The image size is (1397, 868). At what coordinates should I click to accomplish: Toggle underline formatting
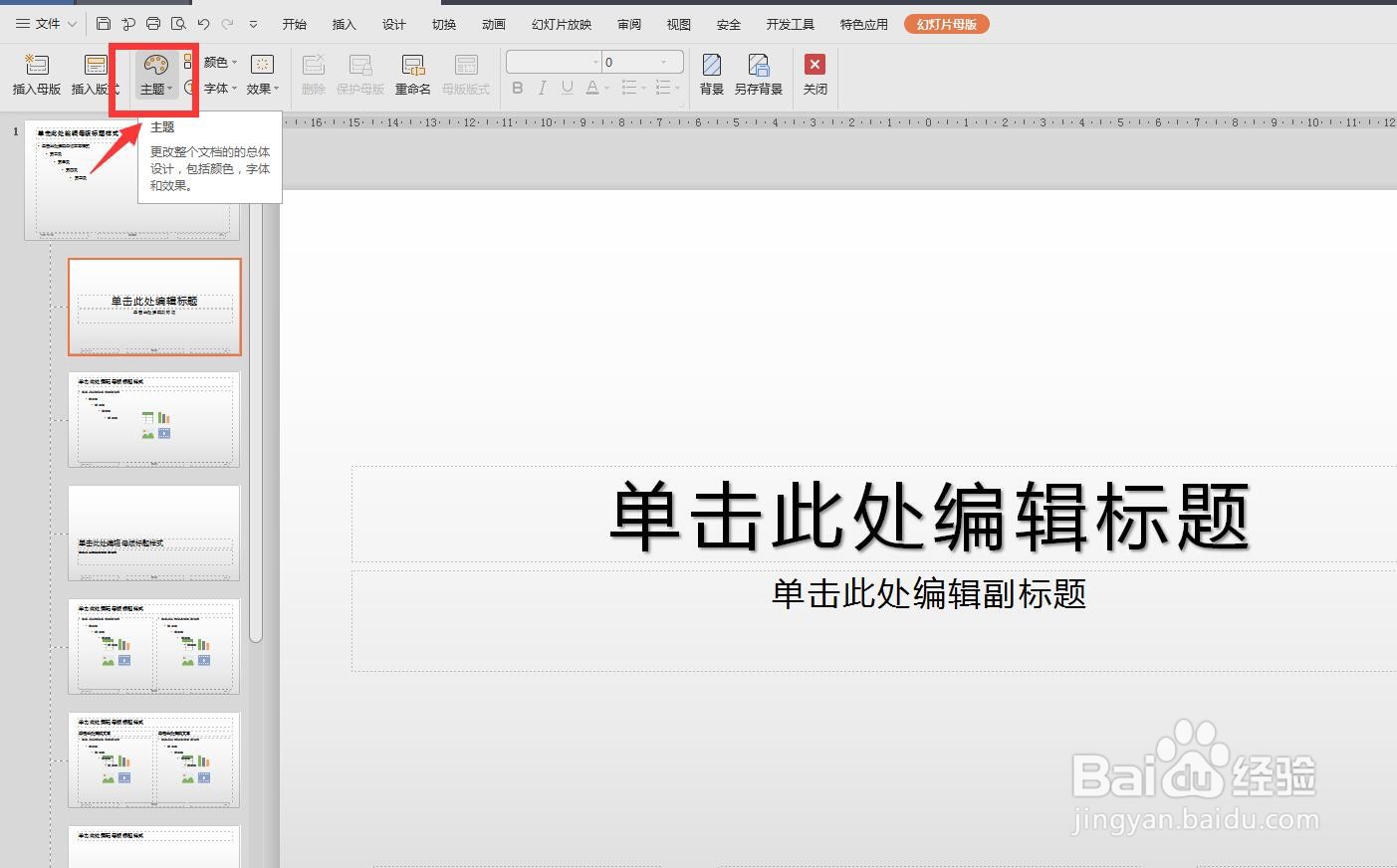click(567, 88)
